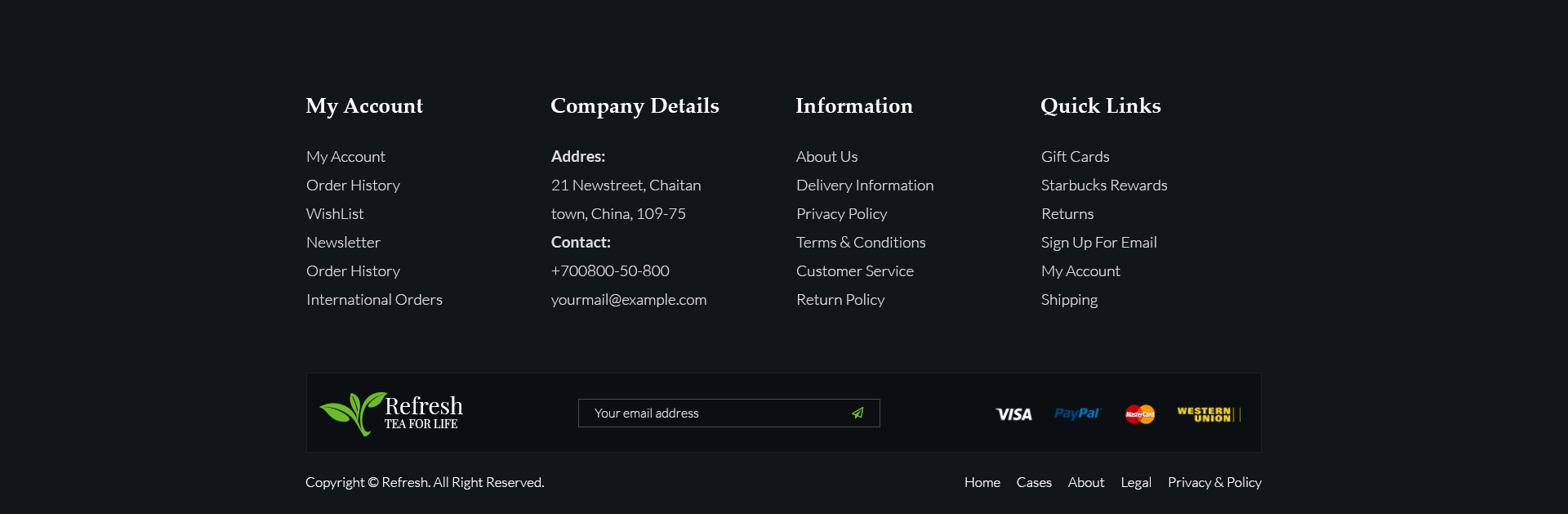This screenshot has height=514, width=1568.
Task: Submit email with the paper plane icon
Action: pos(857,413)
